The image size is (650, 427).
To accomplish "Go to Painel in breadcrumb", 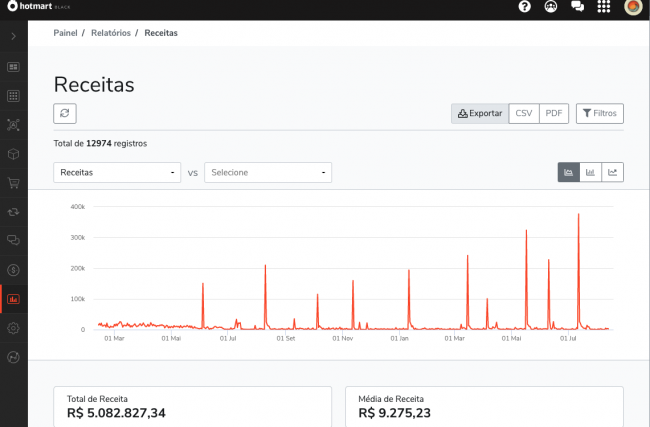I will (x=66, y=33).
